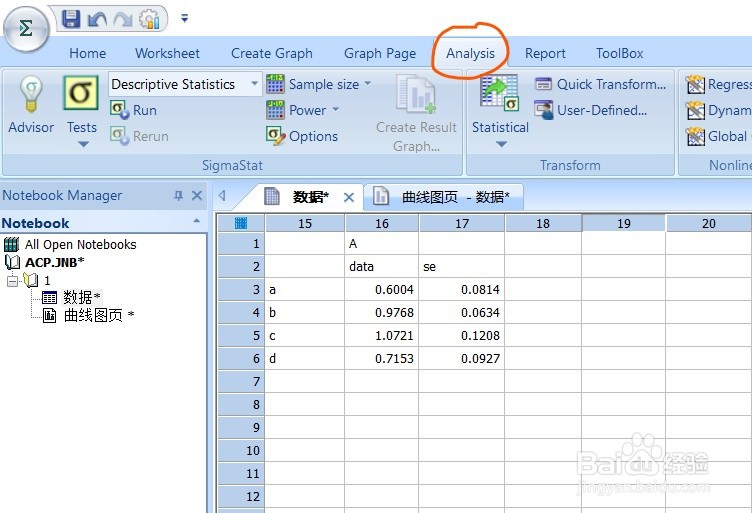Screen dimensions: 752x513
Task: Open the ToolBox ribbon tab
Action: (620, 53)
